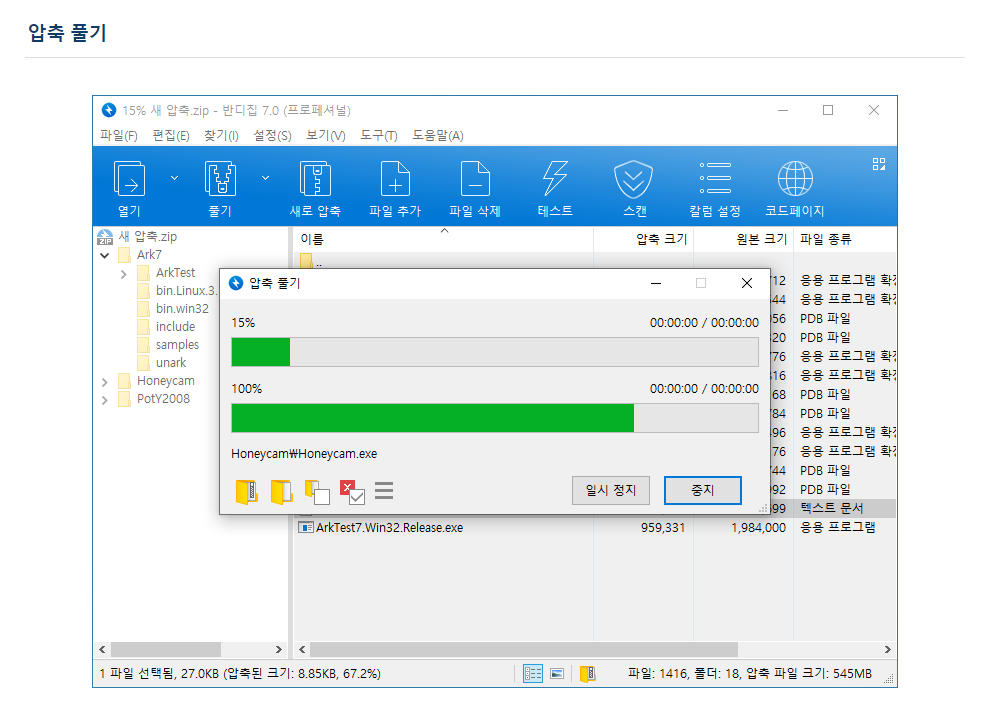Select ArkTest7.Win32.Release.exe file row
Viewport: 994px width, 723px height.
pyautogui.click(x=595, y=528)
